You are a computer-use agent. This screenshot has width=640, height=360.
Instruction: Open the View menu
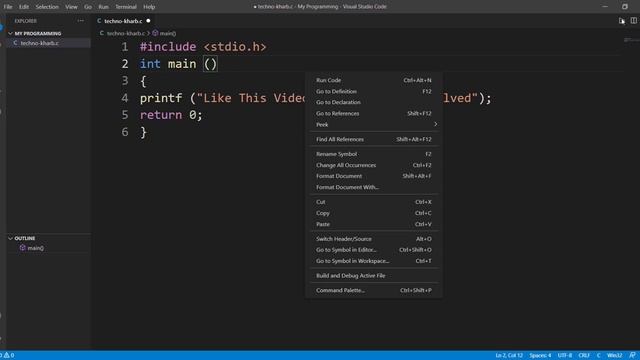tap(71, 7)
